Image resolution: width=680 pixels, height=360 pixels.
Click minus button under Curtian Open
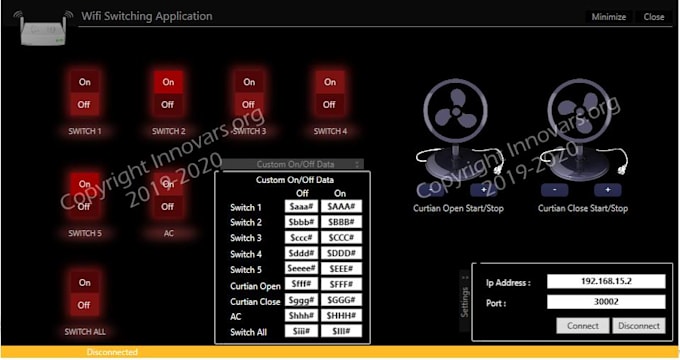click(430, 190)
